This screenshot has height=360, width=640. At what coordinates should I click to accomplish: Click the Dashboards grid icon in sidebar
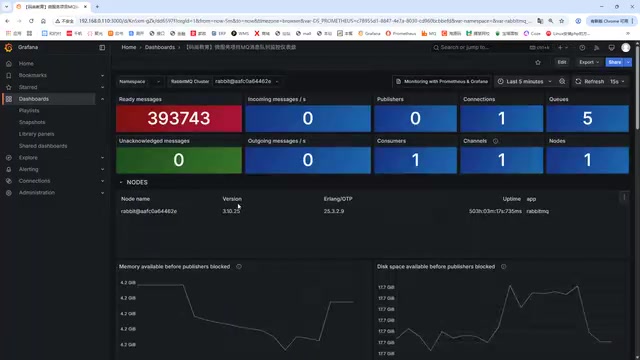coord(9,99)
